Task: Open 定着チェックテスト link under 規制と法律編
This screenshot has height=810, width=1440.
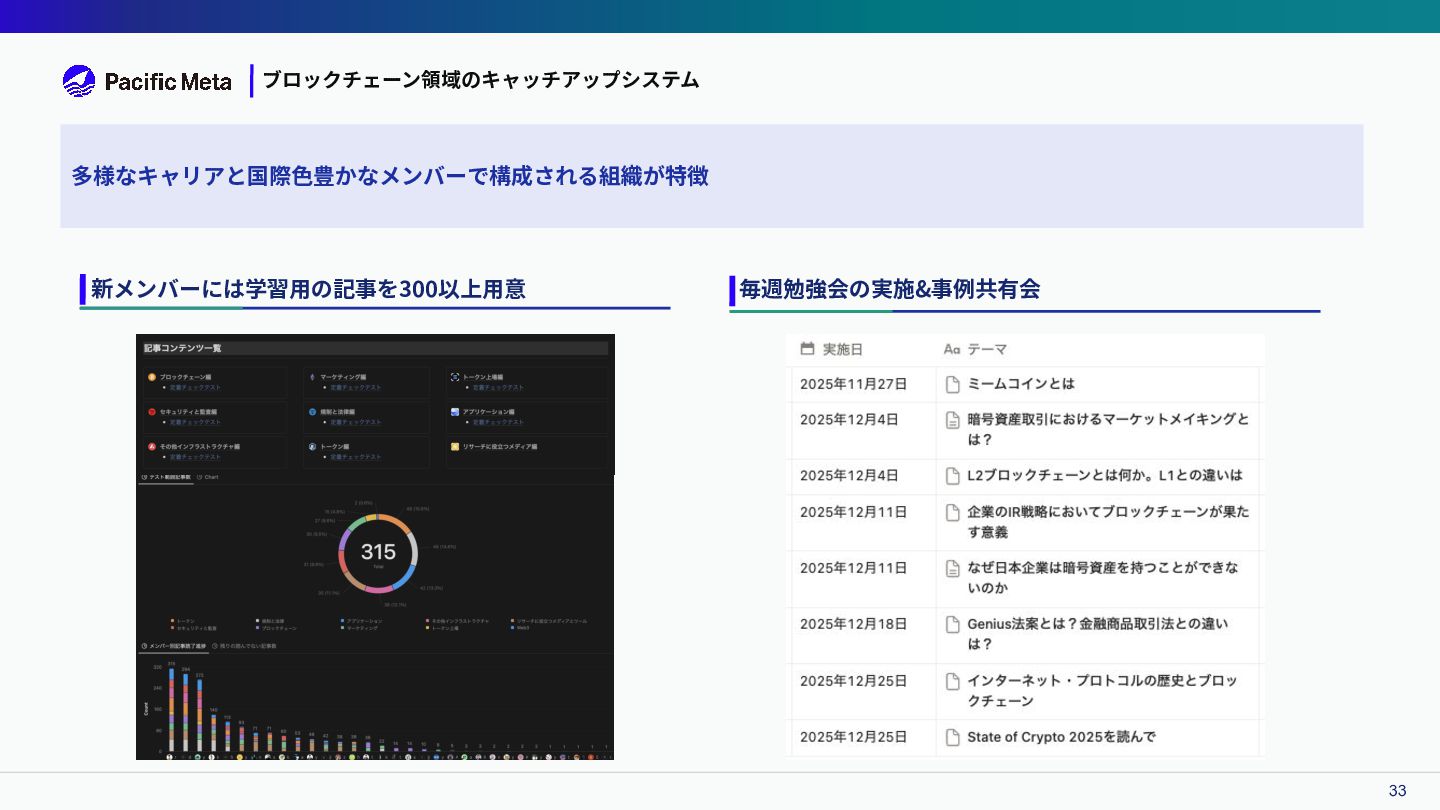Action: coord(356,422)
